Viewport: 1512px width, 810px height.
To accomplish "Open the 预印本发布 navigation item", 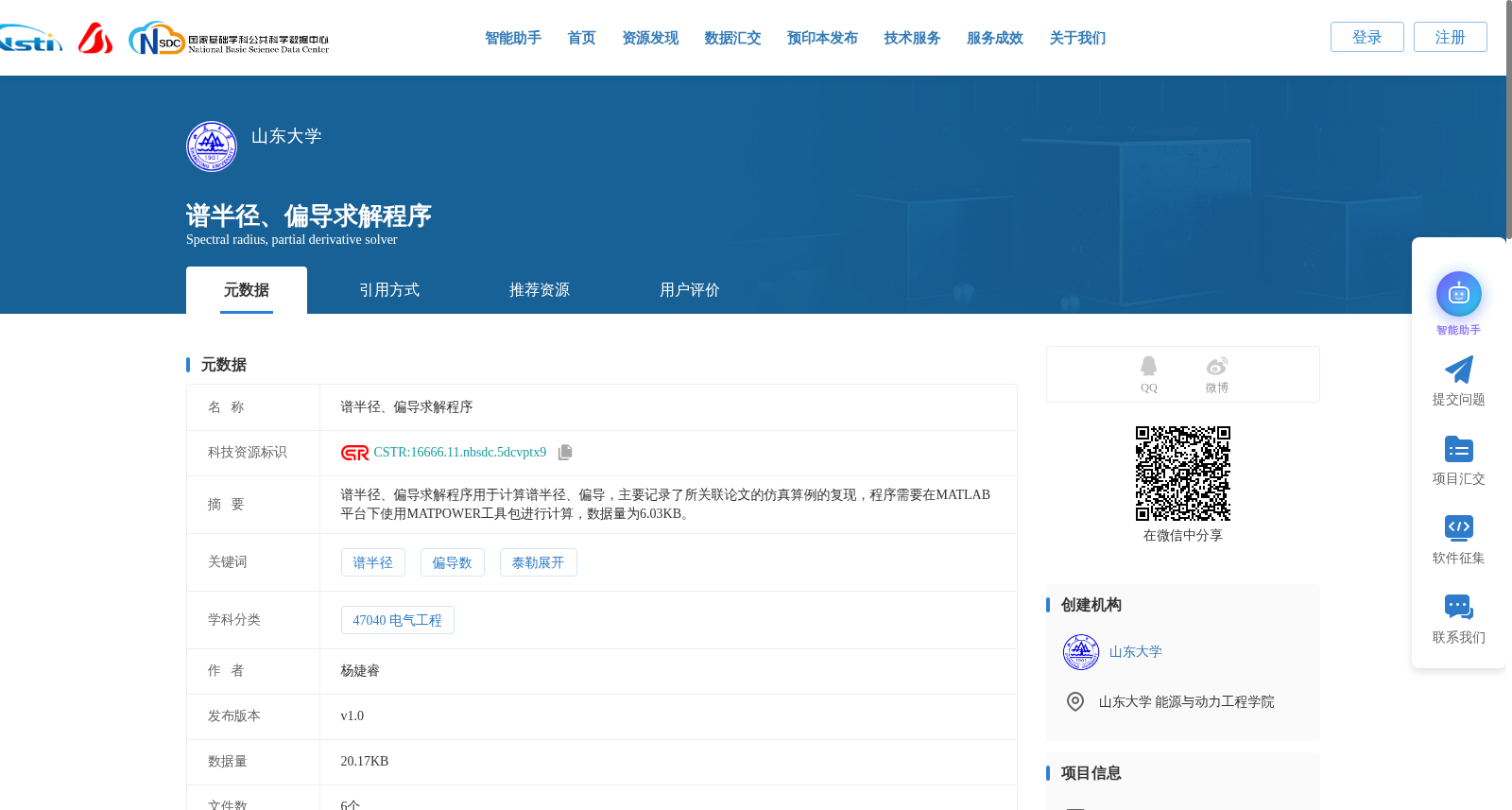I will pos(822,38).
